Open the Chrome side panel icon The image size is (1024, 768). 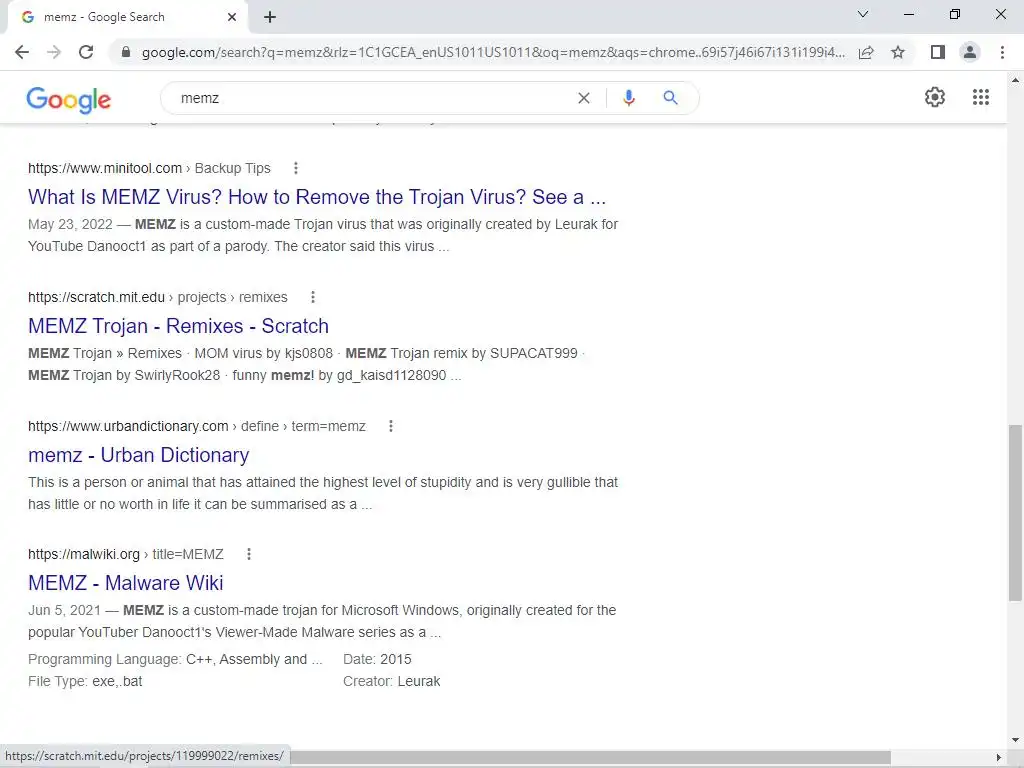click(938, 52)
